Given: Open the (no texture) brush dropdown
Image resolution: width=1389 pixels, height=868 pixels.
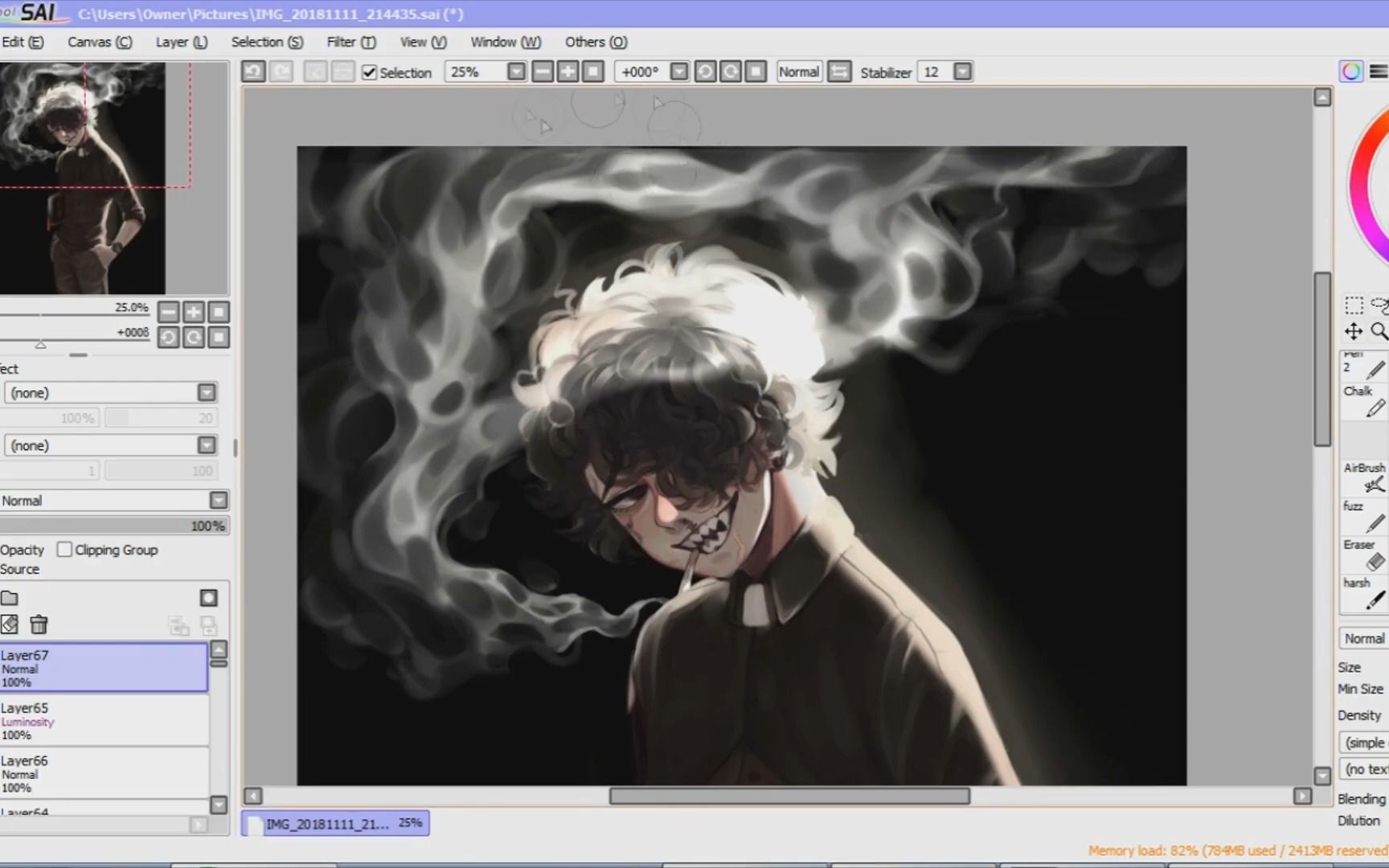Looking at the screenshot, I should click(x=1364, y=769).
